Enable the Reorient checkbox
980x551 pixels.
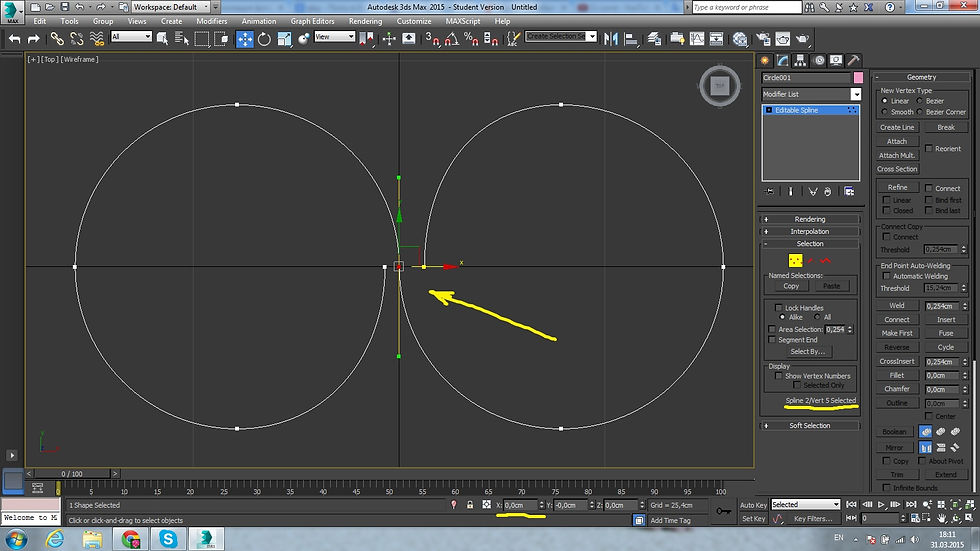[x=929, y=149]
